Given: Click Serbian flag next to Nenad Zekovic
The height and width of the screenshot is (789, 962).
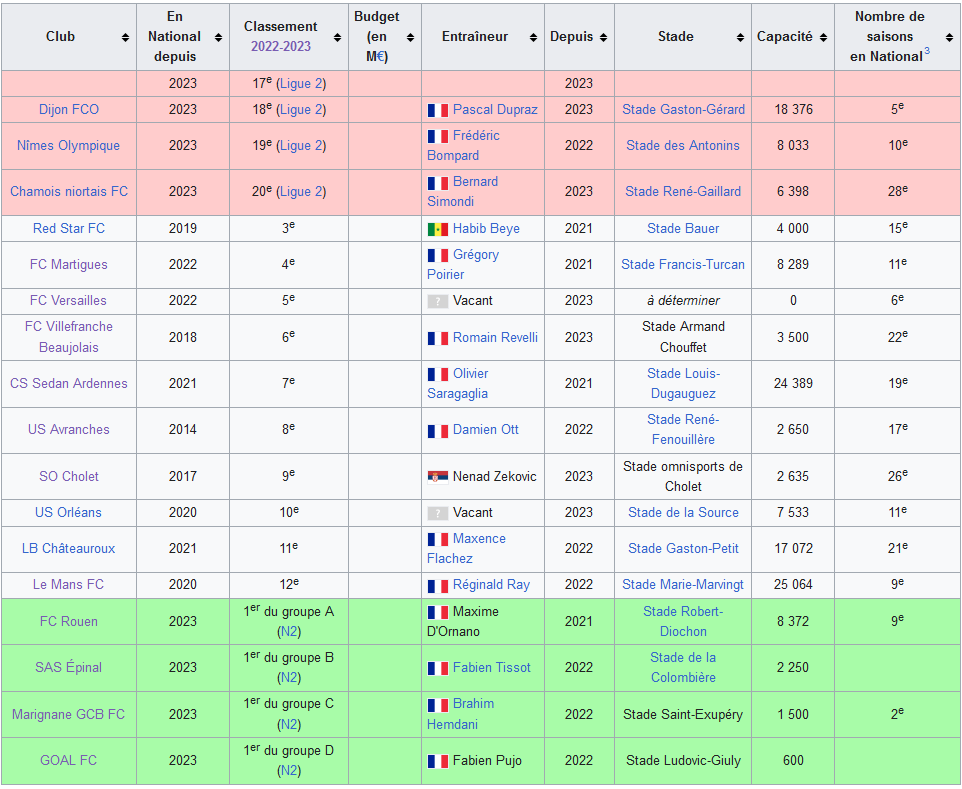Looking at the screenshot, I should 437,477.
